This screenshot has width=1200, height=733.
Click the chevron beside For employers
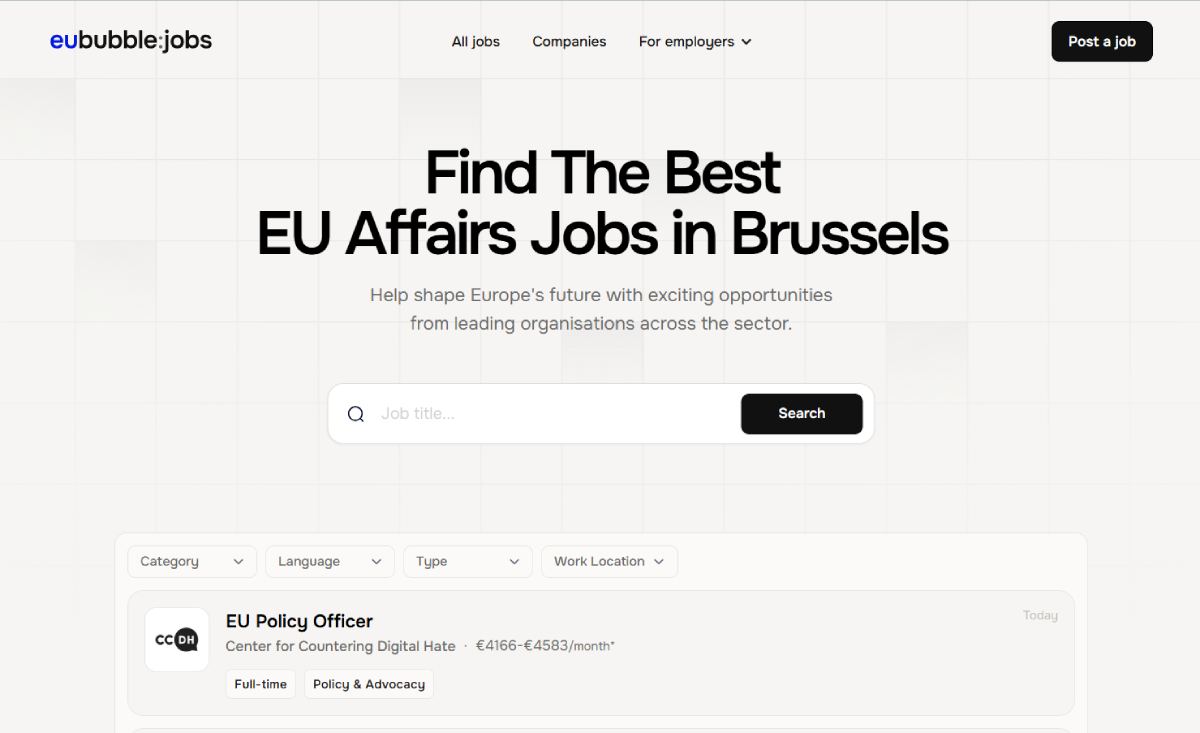(x=746, y=42)
